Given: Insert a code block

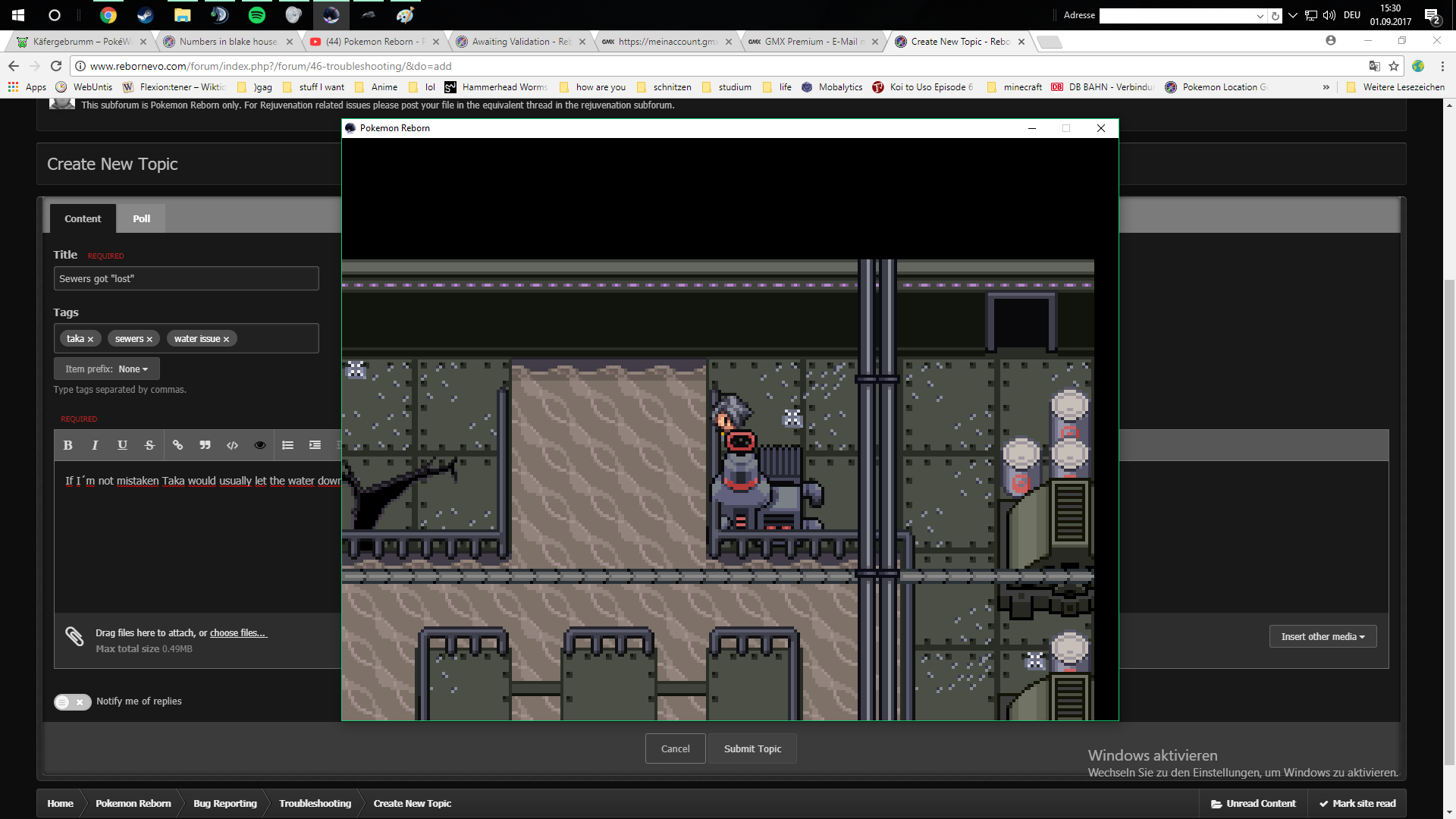Looking at the screenshot, I should (232, 445).
